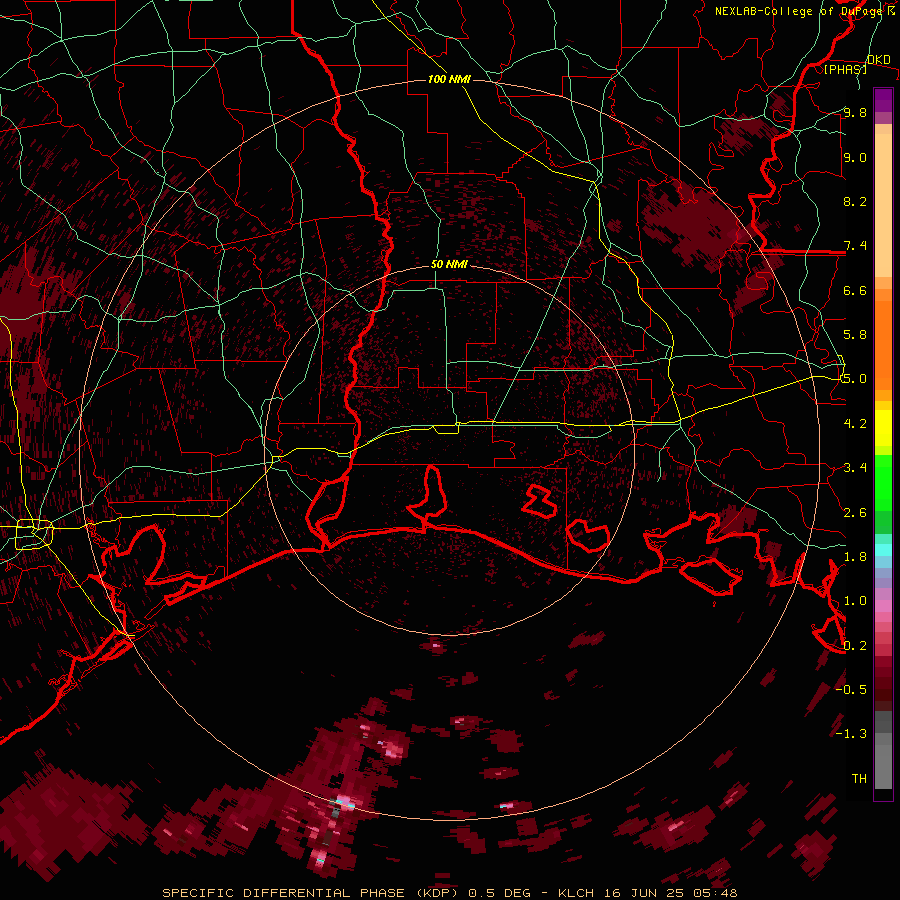Click the bright green color scale segment
Image resolution: width=900 pixels, height=900 pixels.
tap(883, 482)
